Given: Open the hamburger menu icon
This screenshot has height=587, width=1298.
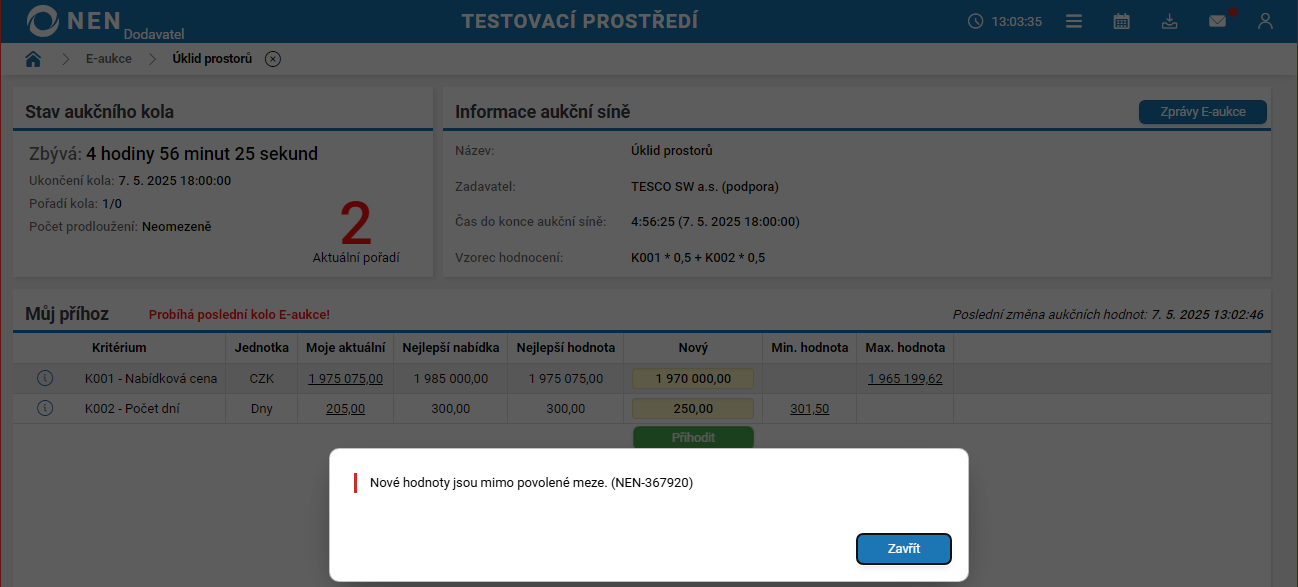Looking at the screenshot, I should [1074, 21].
